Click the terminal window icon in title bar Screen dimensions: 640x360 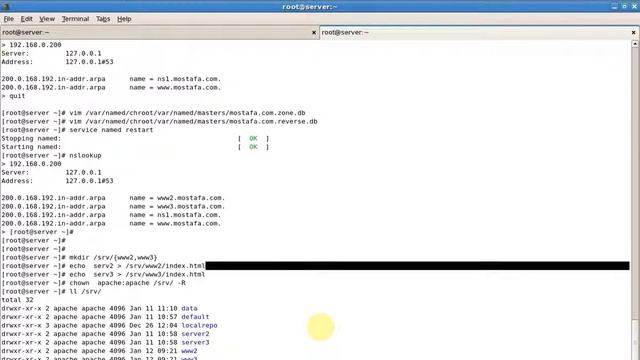coord(5,6)
